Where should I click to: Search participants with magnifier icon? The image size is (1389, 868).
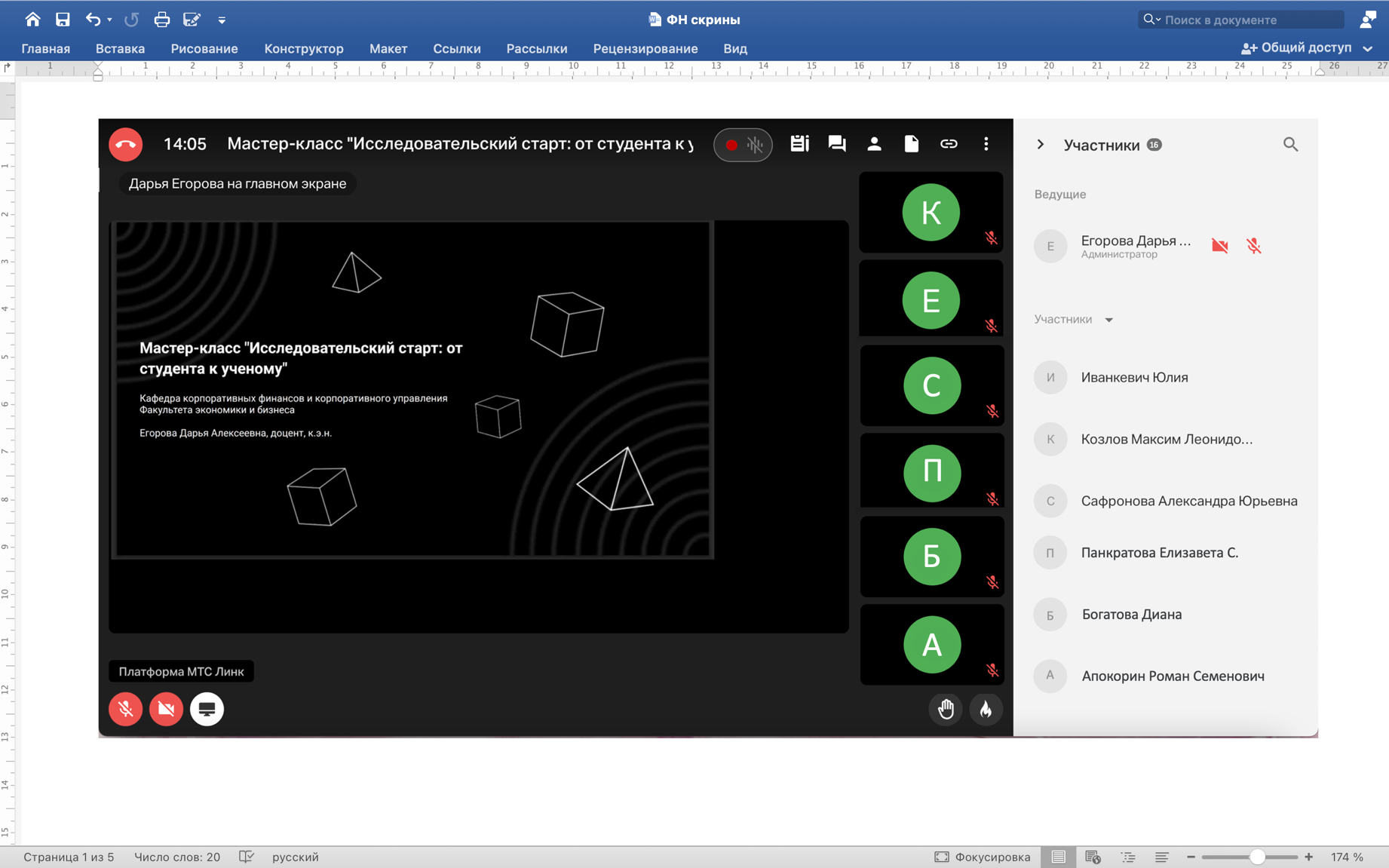tap(1290, 144)
